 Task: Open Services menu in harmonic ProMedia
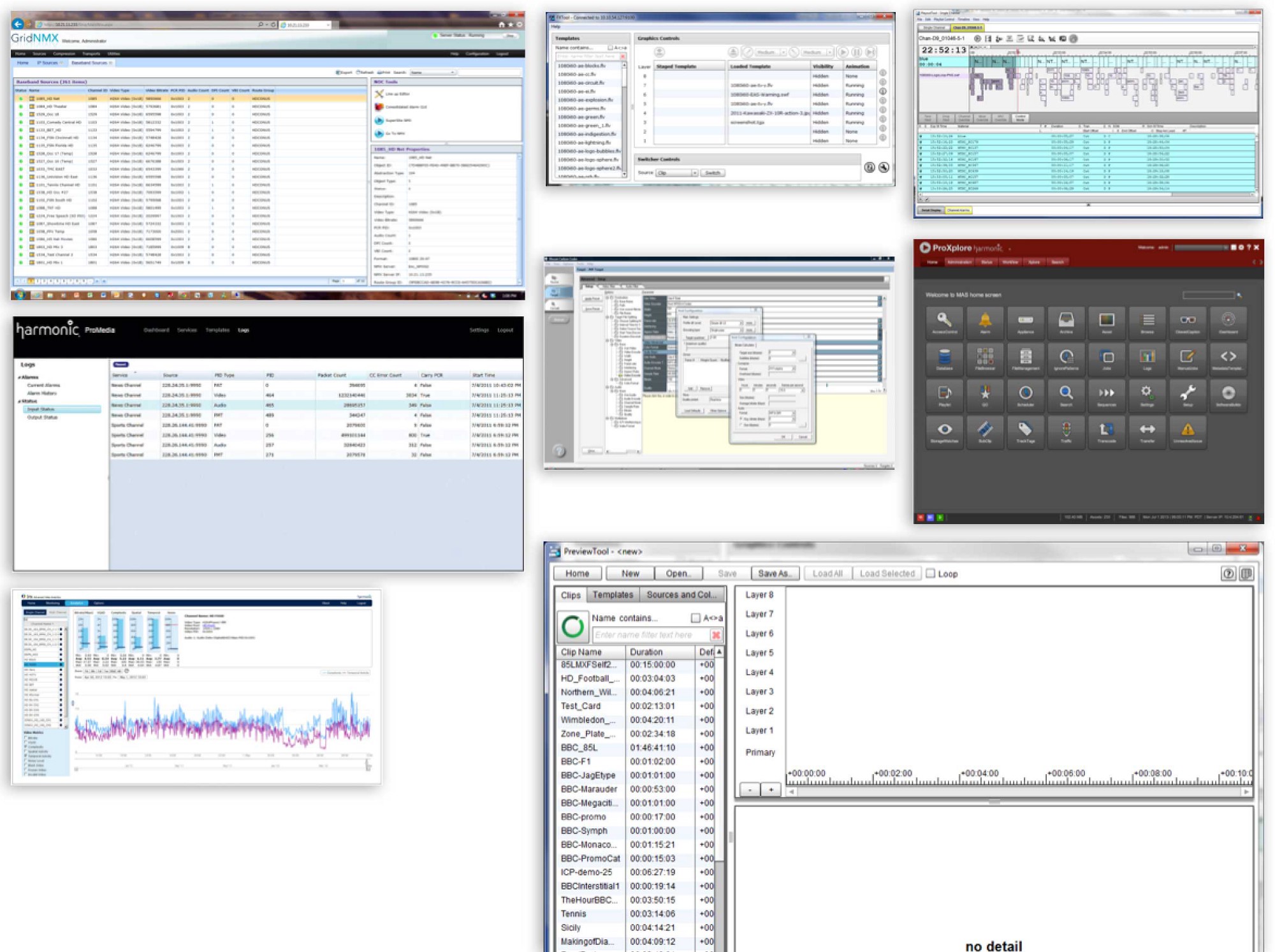click(x=187, y=330)
